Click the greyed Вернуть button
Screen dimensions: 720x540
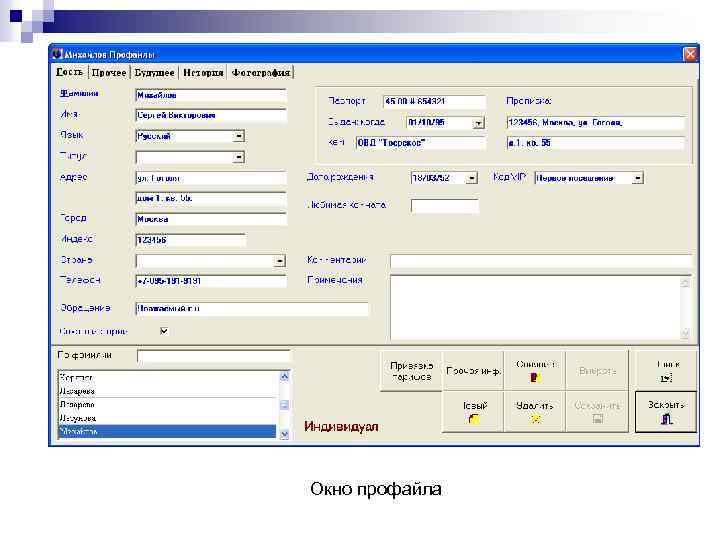[x=597, y=371]
